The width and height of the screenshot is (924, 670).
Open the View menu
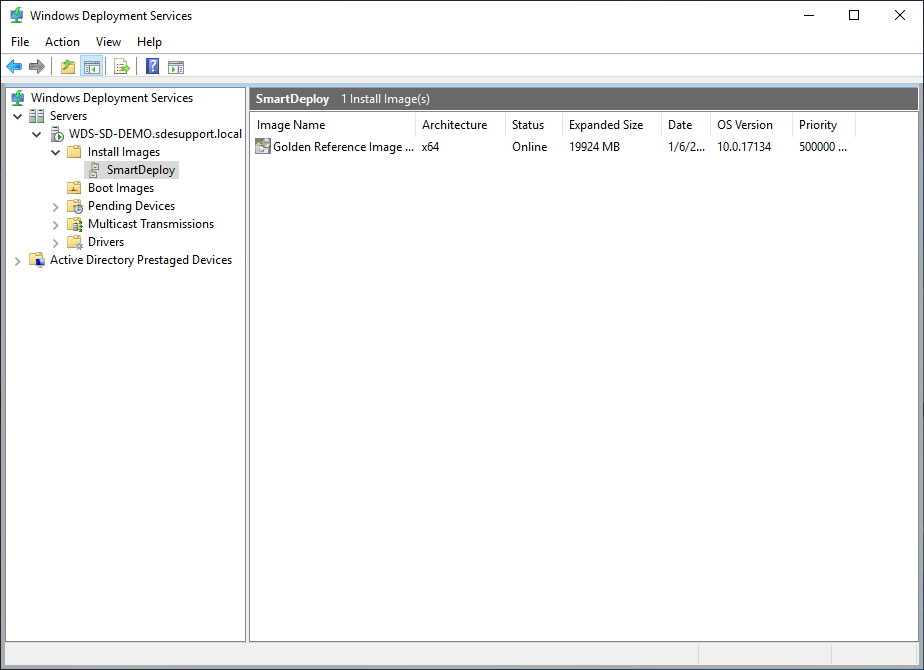108,42
